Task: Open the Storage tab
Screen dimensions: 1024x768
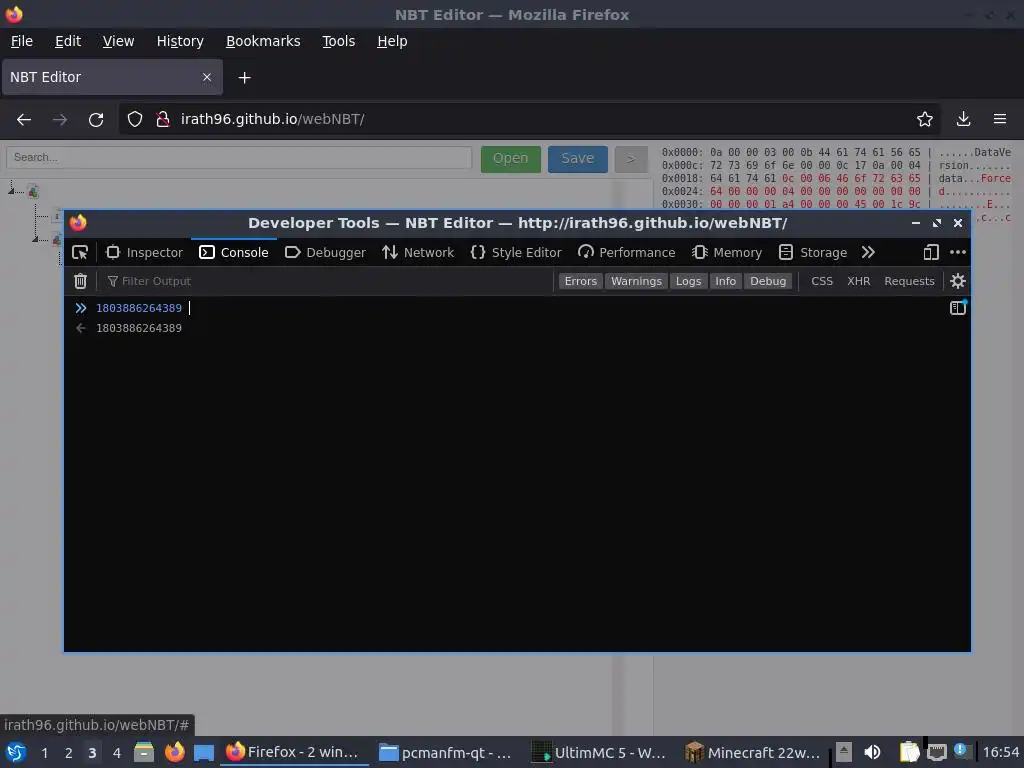Action: [813, 252]
